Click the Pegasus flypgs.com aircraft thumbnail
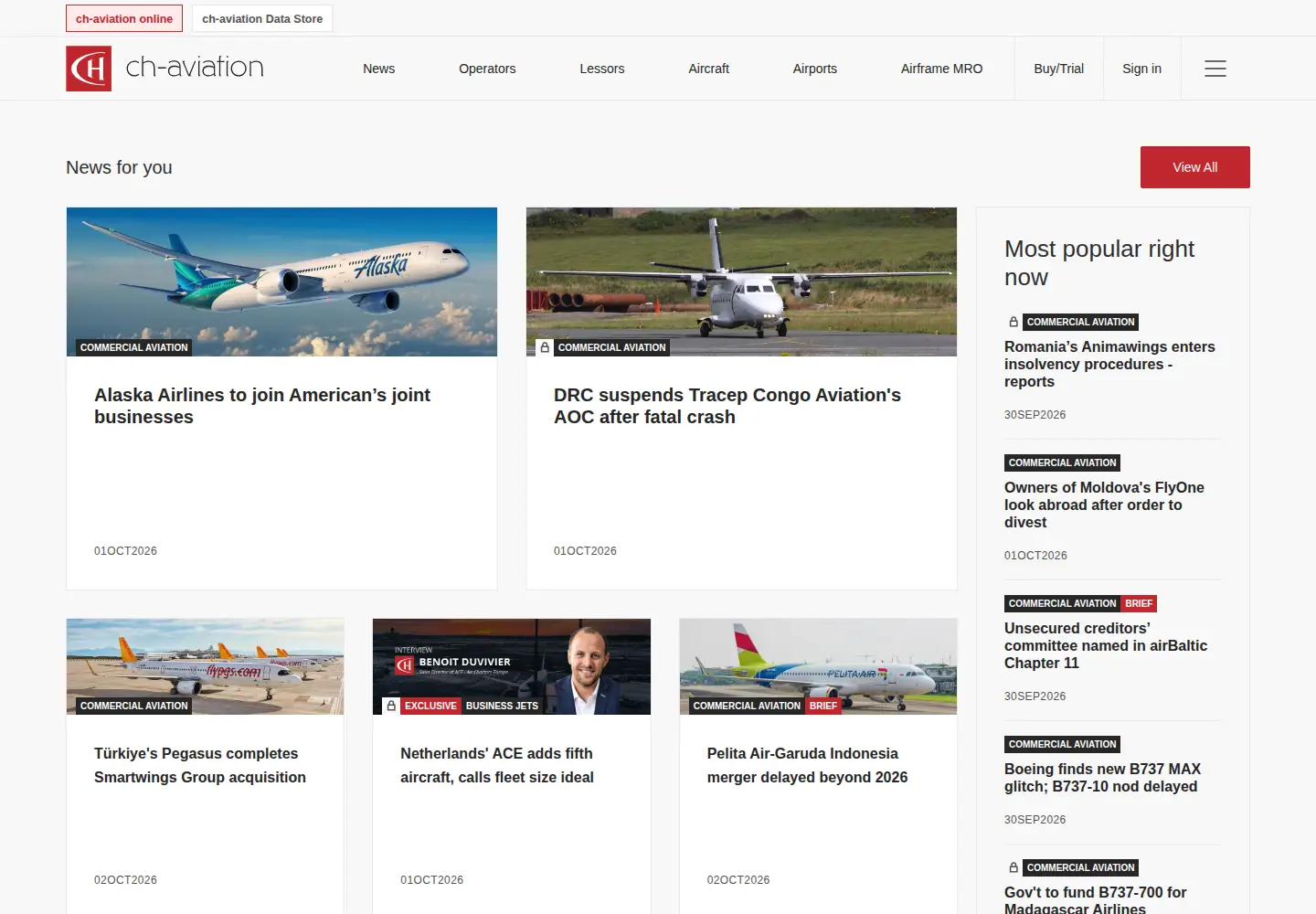 (205, 666)
